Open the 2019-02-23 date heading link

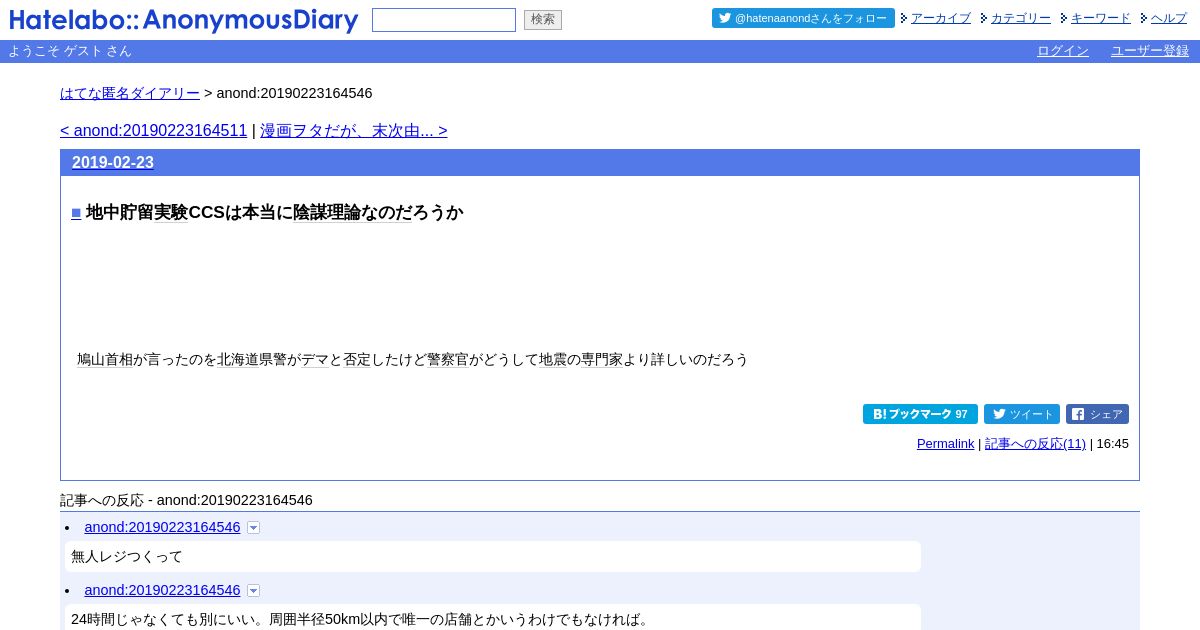pyautogui.click(x=113, y=163)
